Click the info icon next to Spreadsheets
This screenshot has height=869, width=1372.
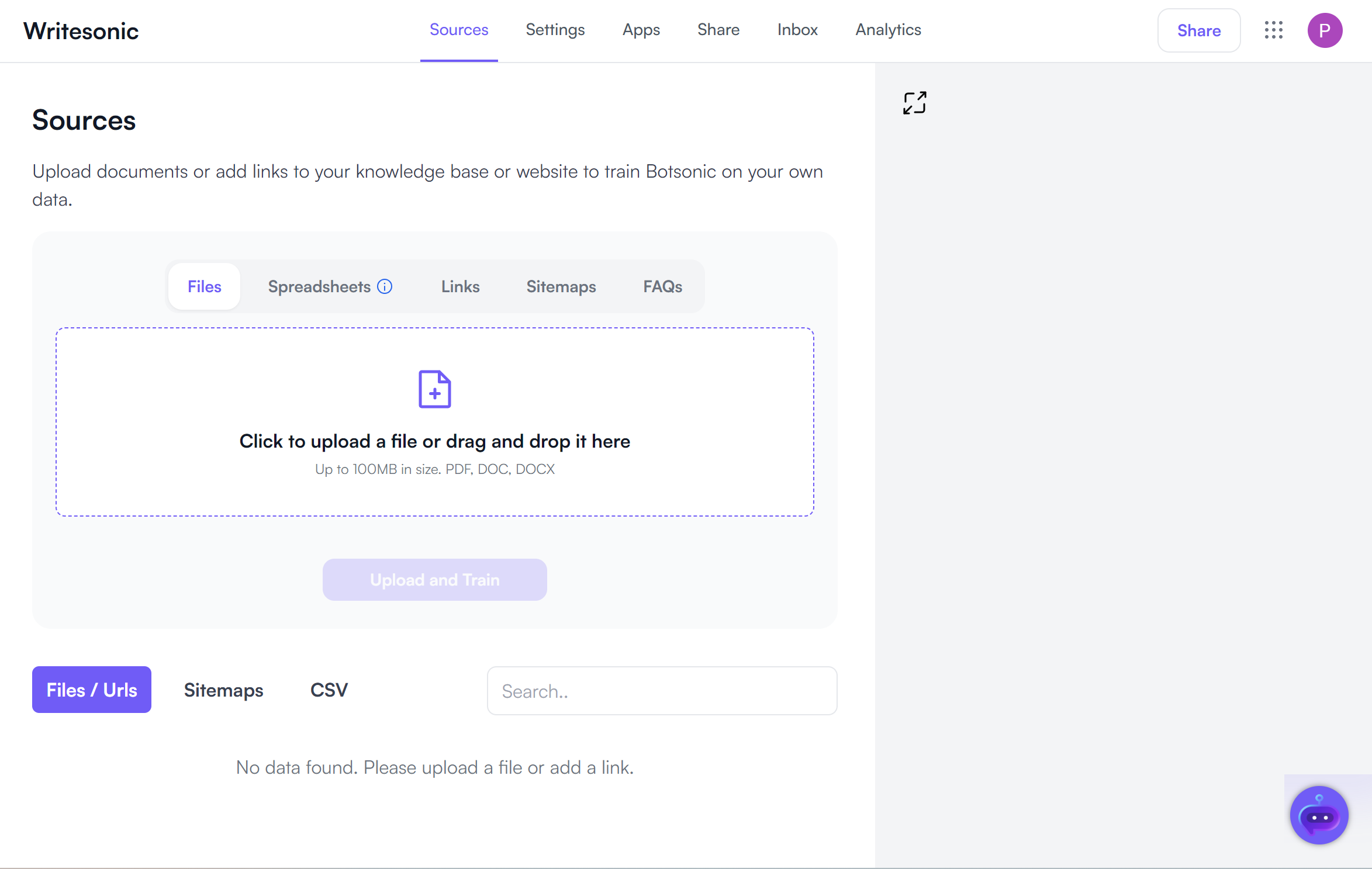pyautogui.click(x=385, y=286)
